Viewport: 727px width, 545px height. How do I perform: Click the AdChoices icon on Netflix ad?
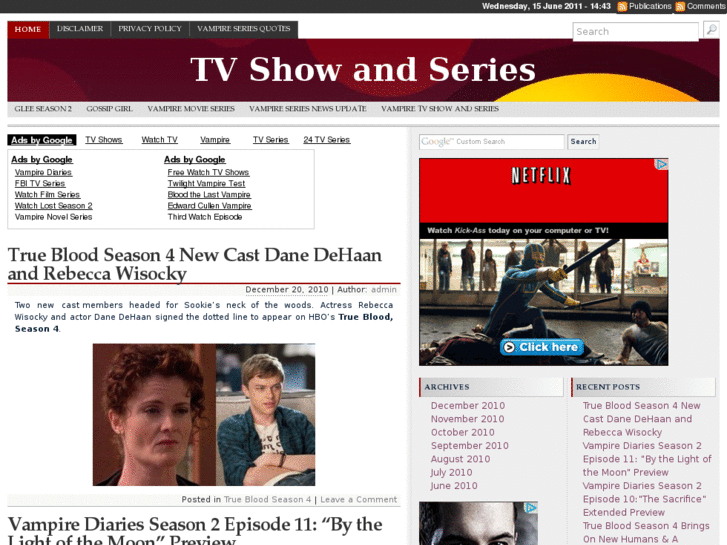click(662, 164)
